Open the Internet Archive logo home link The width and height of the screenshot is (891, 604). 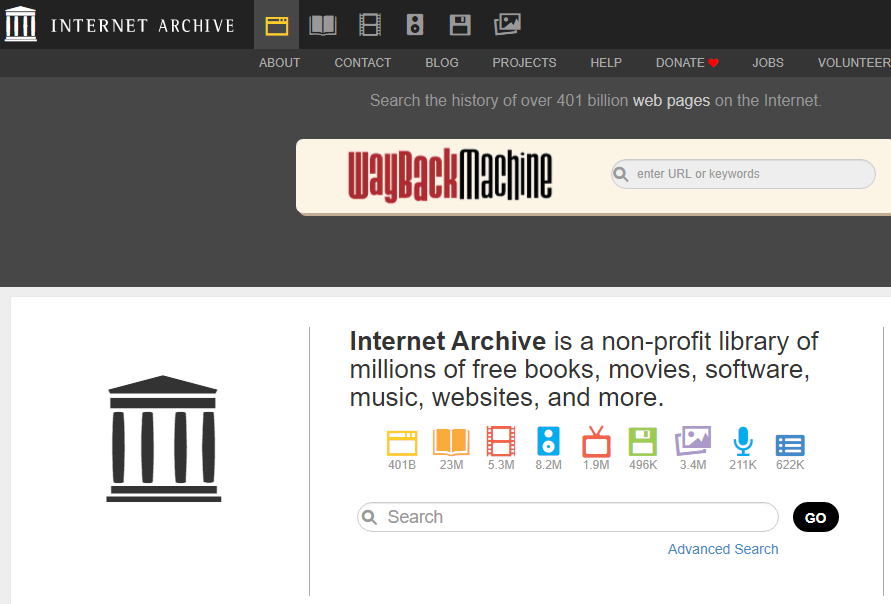click(x=20, y=24)
